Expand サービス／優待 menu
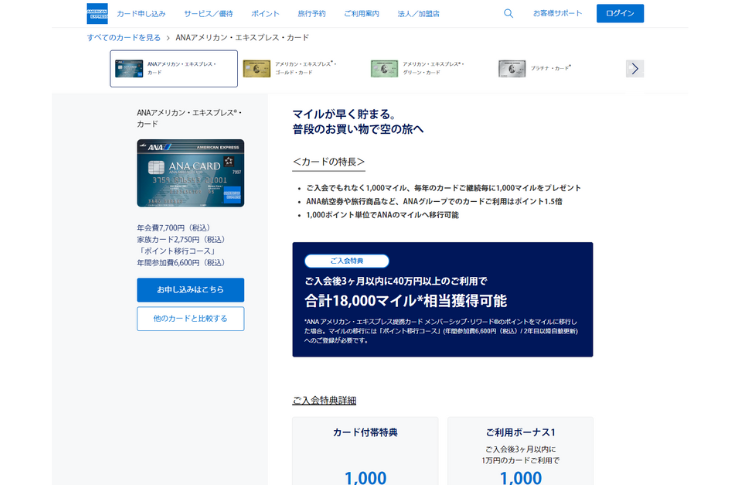 208,14
